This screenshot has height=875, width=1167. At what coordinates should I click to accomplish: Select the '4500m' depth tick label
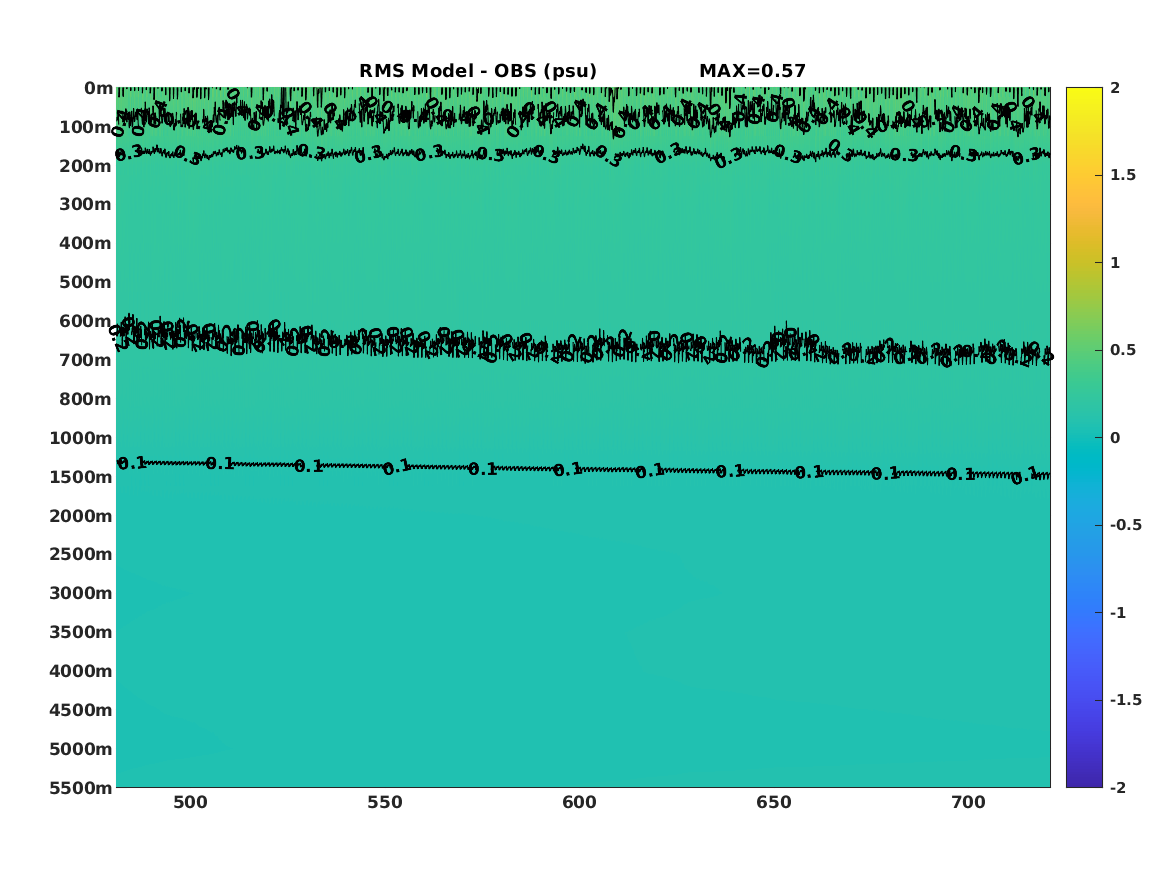pyautogui.click(x=81, y=710)
